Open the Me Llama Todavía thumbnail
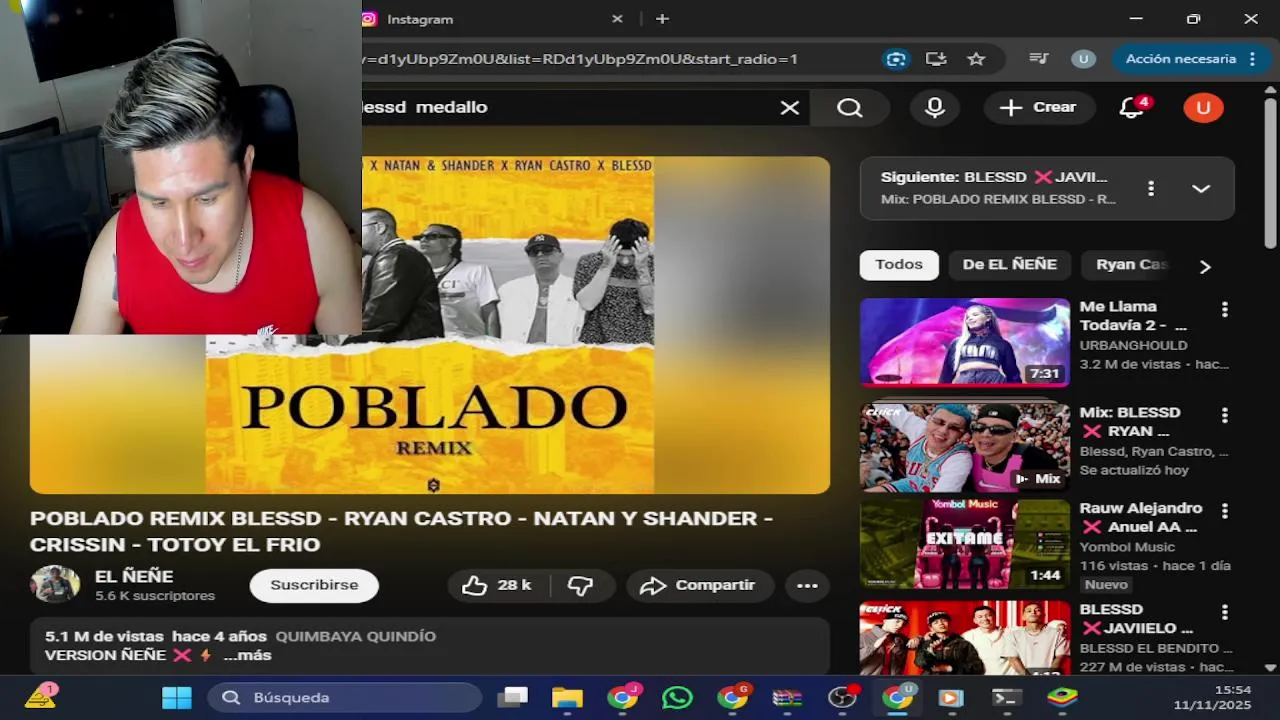 965,342
